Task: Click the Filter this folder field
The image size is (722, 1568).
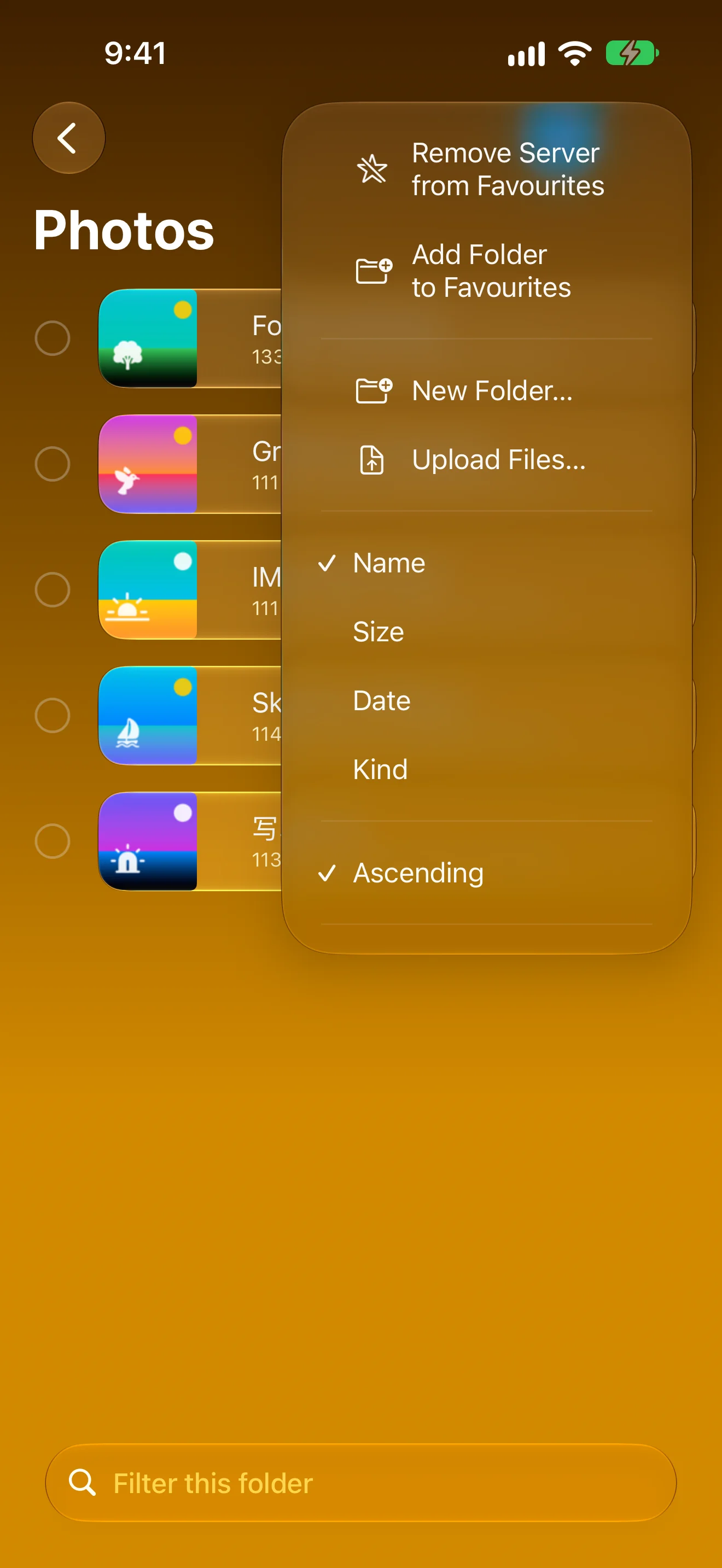Action: (361, 1482)
